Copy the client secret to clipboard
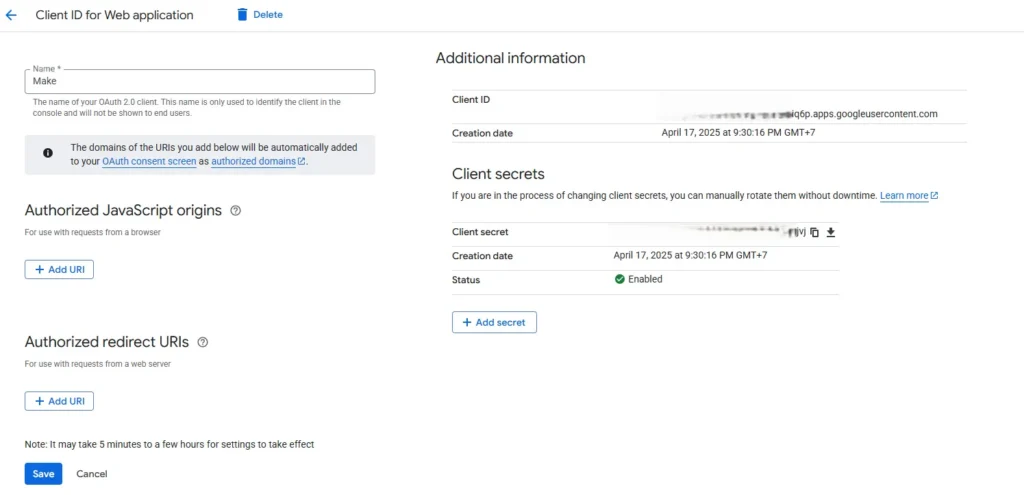The image size is (1024, 495). 815,232
